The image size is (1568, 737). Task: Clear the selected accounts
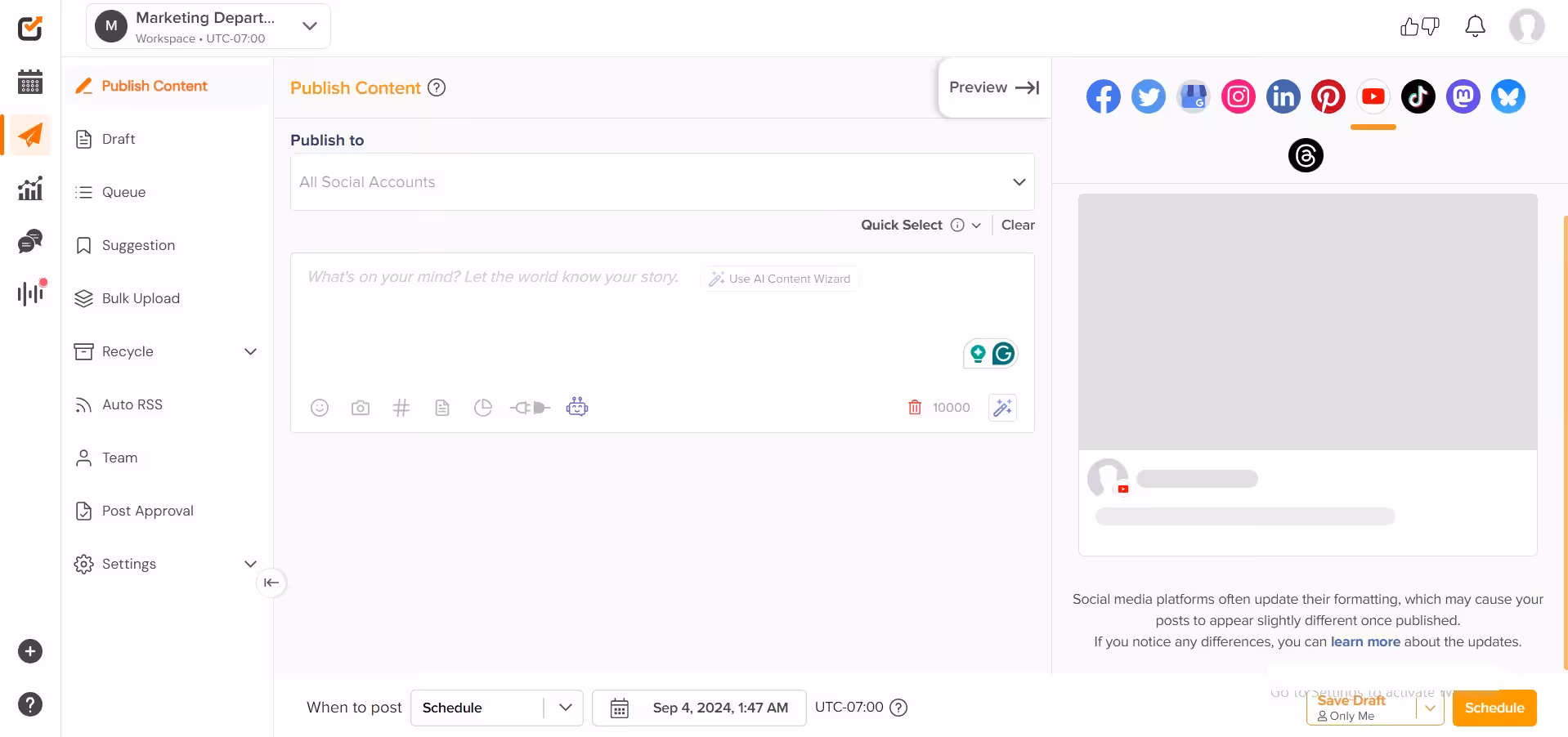click(x=1018, y=225)
